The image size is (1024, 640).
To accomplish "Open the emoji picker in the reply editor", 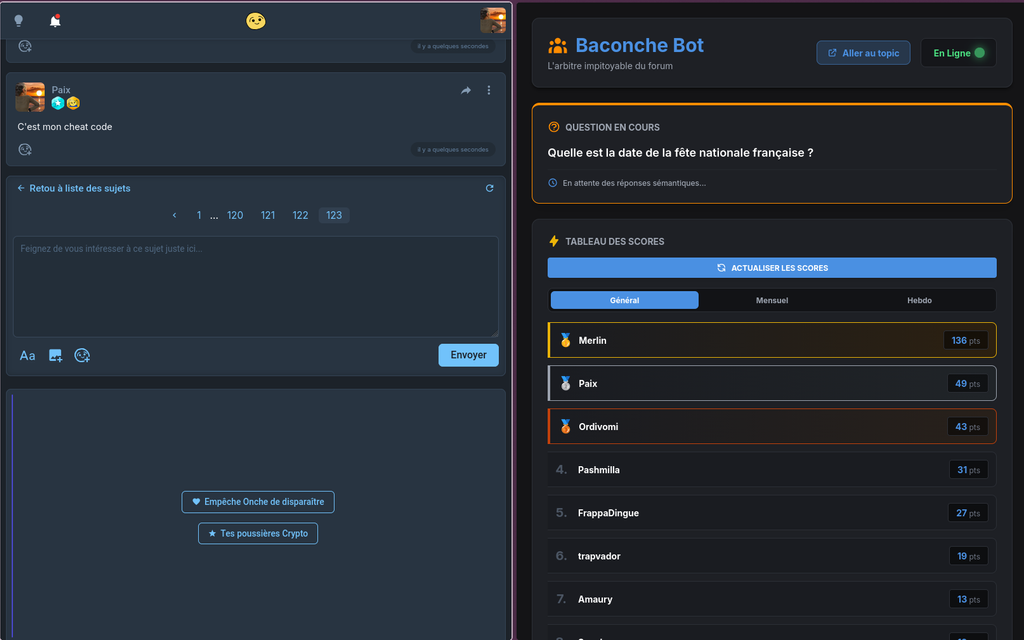I will coord(83,355).
